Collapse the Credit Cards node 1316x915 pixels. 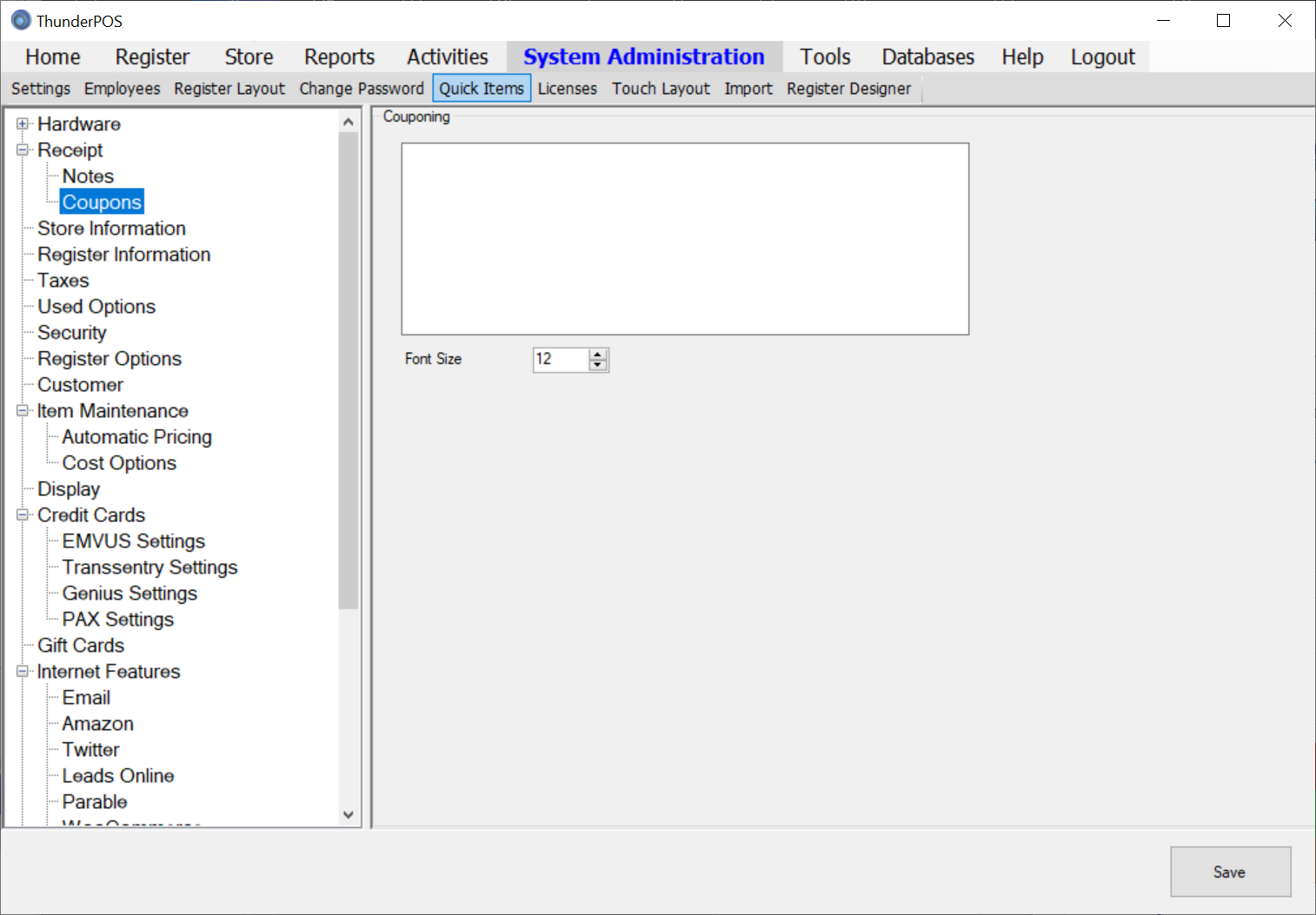coord(23,515)
